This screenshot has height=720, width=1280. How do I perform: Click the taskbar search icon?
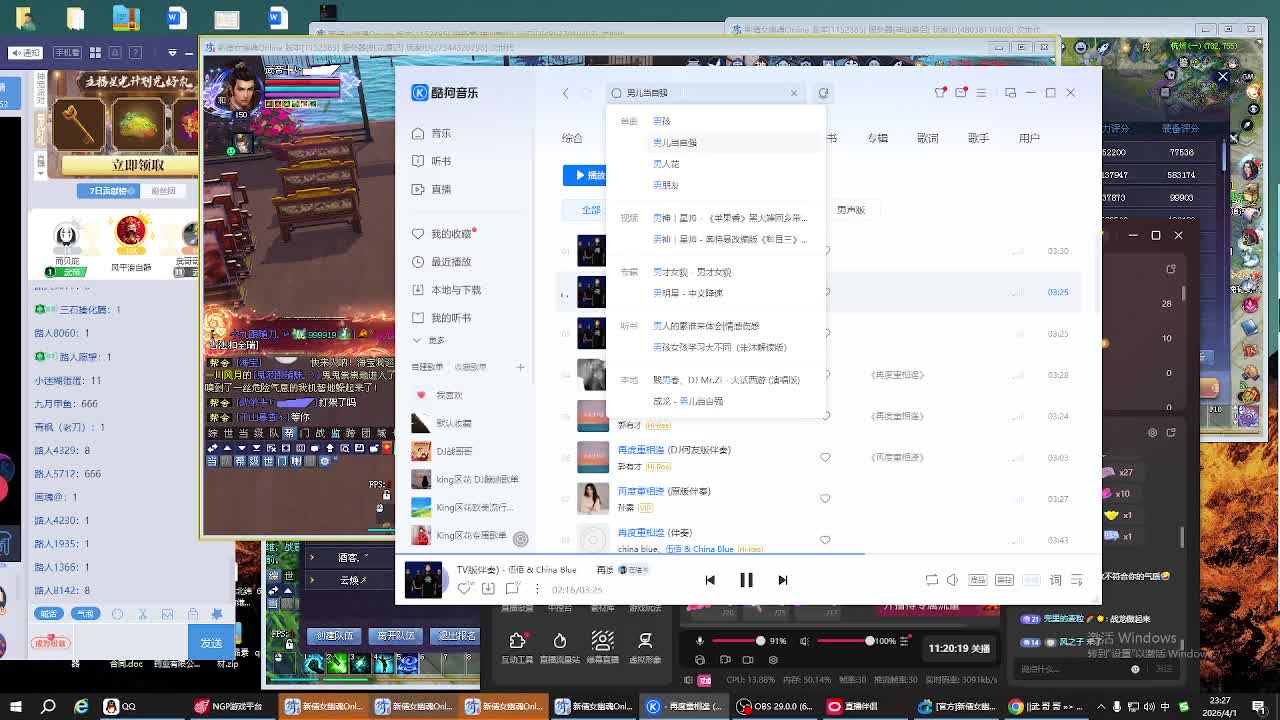[48, 707]
